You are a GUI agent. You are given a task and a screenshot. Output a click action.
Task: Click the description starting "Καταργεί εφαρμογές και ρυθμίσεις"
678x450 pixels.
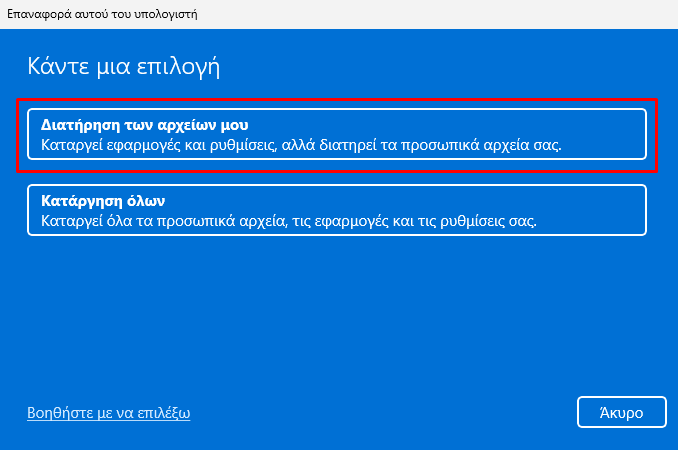point(301,145)
